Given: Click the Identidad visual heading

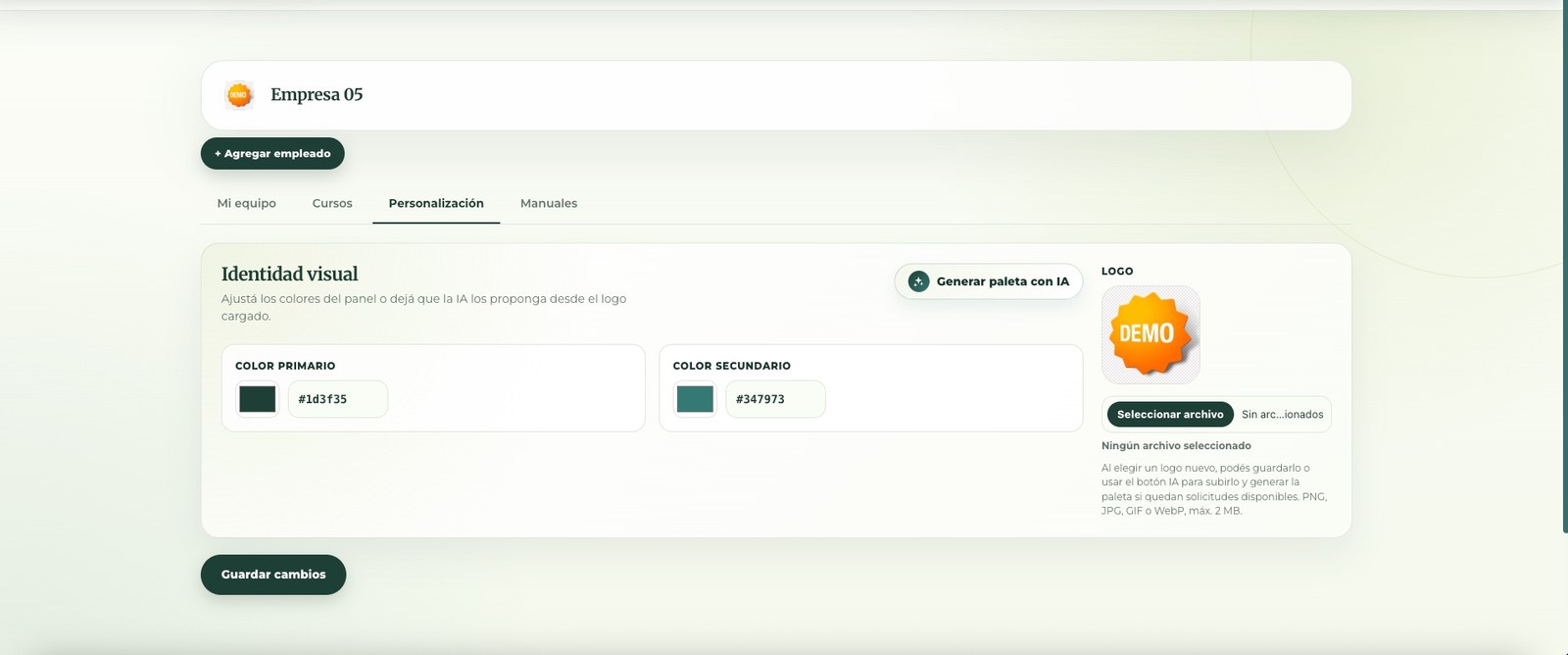Looking at the screenshot, I should coord(289,275).
